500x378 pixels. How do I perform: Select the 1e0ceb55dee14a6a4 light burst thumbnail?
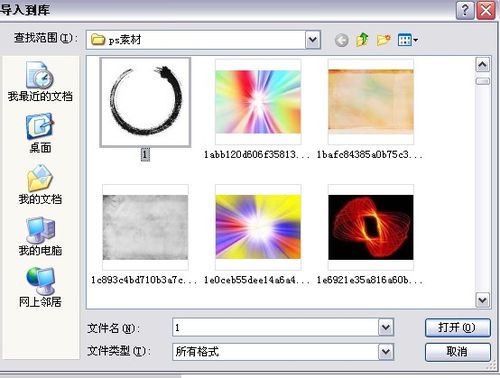(x=258, y=227)
